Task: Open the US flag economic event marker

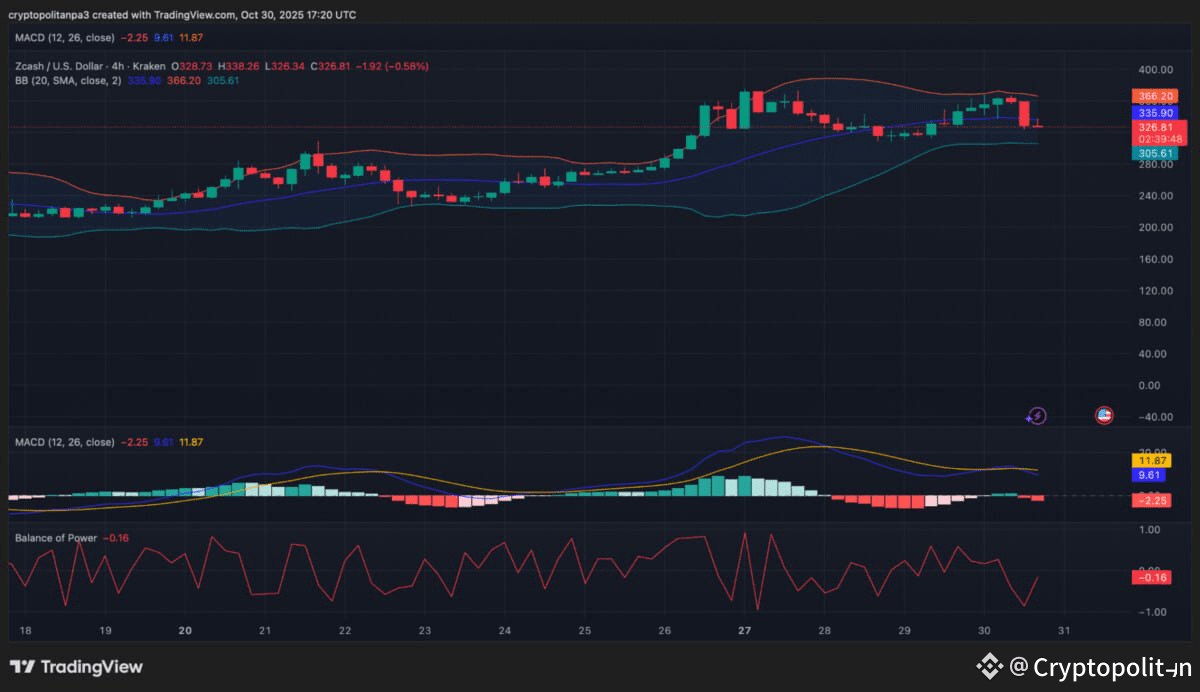Action: click(x=1103, y=418)
